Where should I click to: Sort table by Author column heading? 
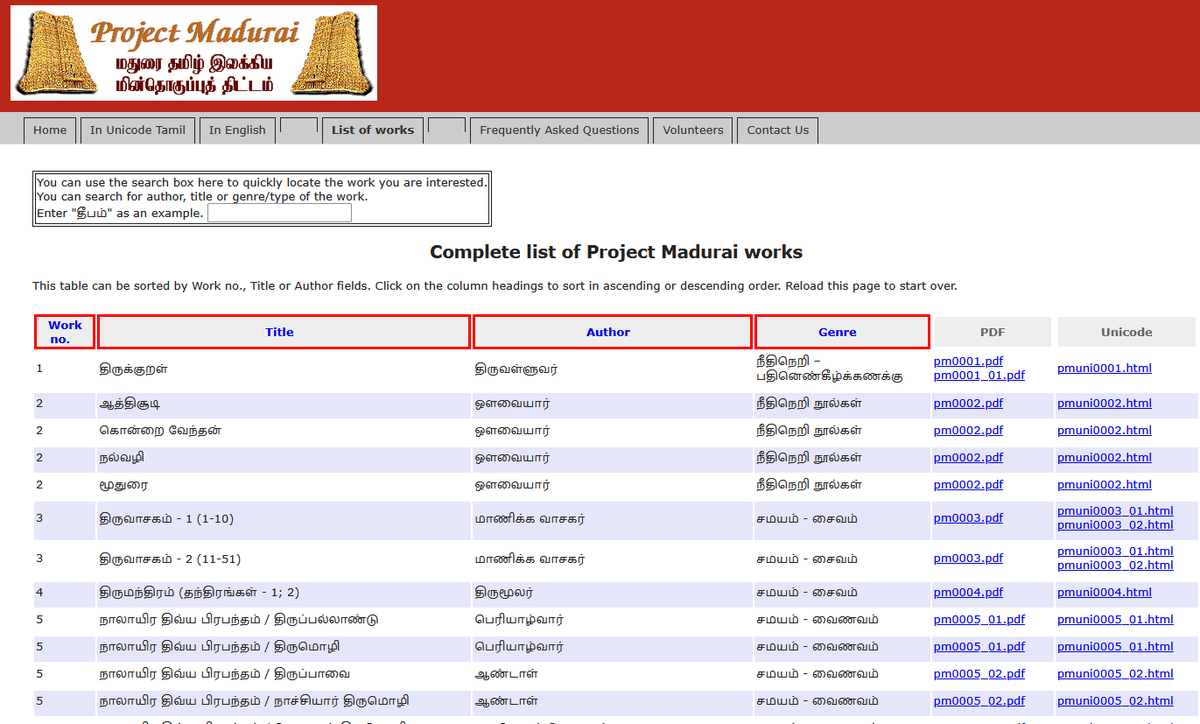[613, 332]
